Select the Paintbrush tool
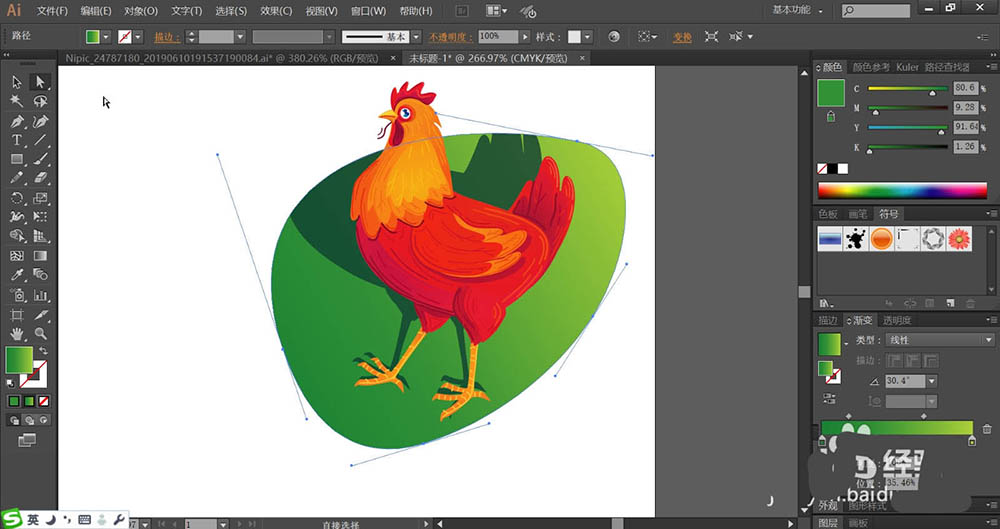Viewport: 1000px width, 529px height. click(40, 159)
